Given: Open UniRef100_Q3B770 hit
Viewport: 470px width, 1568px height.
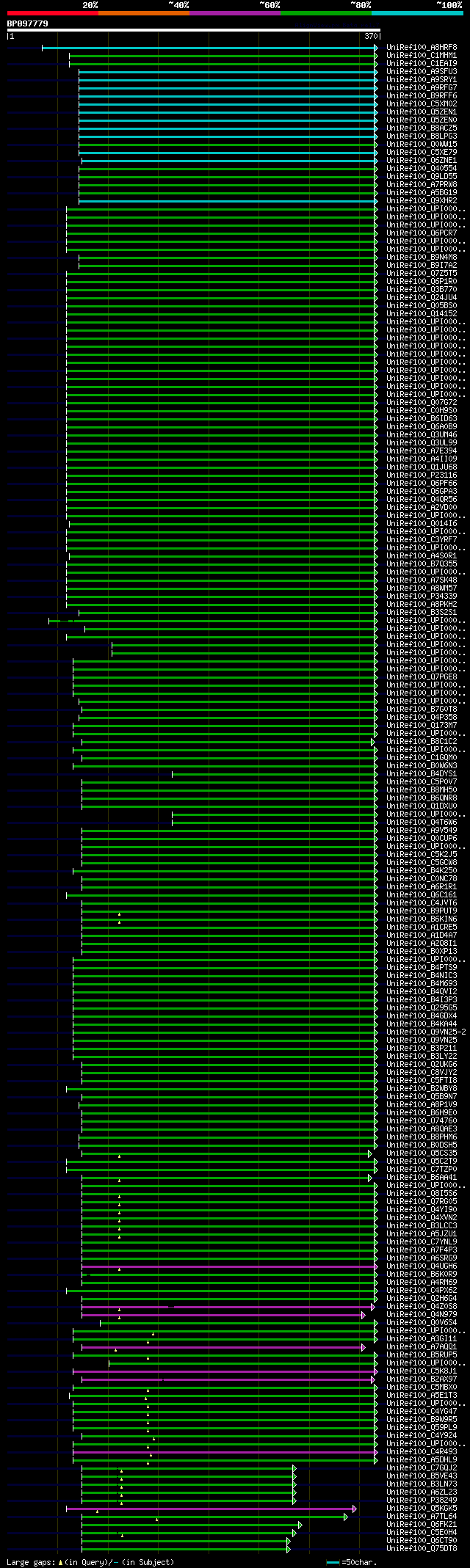Looking at the screenshot, I should click(x=422, y=290).
